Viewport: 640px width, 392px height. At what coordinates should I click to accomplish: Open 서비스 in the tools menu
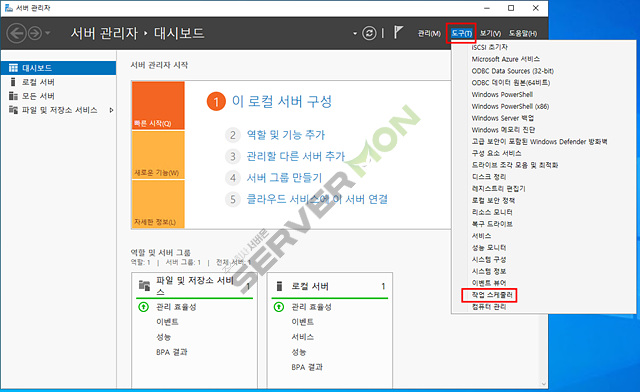pos(481,236)
